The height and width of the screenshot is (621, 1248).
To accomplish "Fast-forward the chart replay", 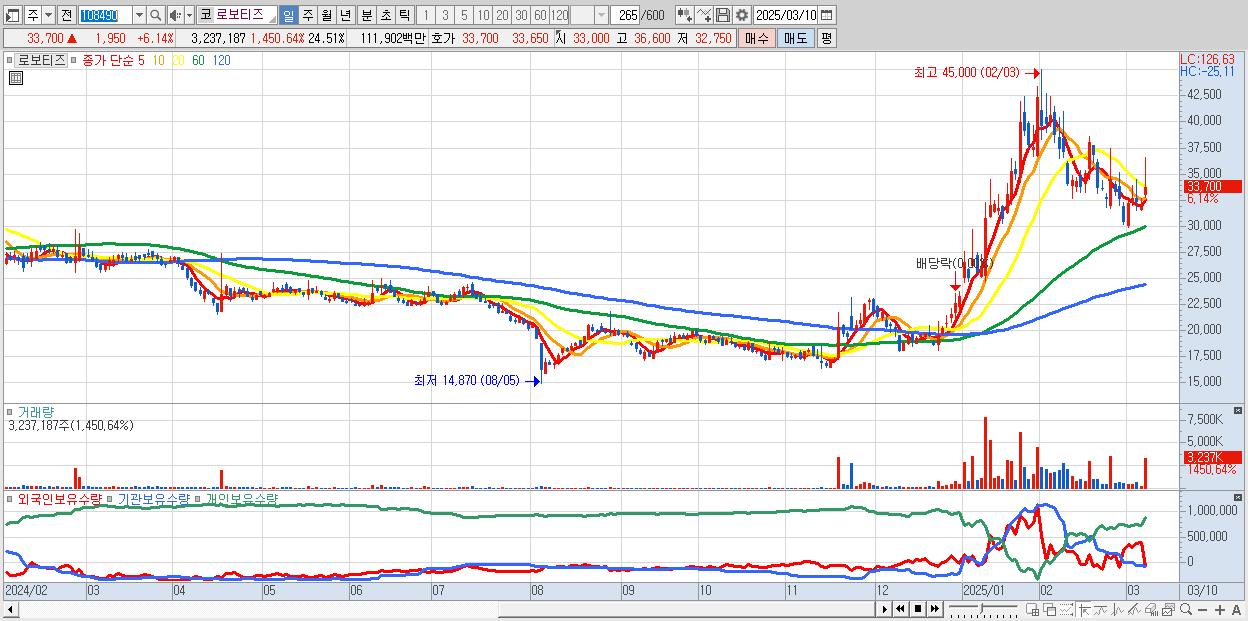I will pos(934,609).
